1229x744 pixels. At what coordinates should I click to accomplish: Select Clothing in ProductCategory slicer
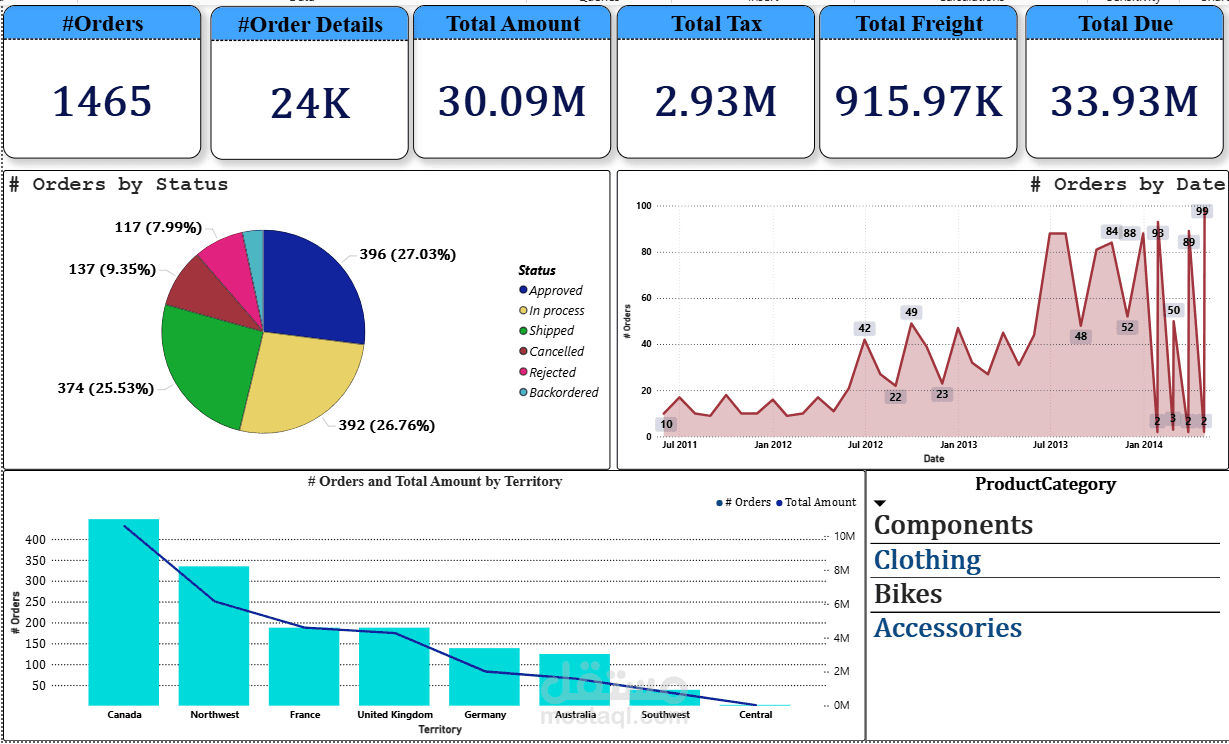point(927,560)
